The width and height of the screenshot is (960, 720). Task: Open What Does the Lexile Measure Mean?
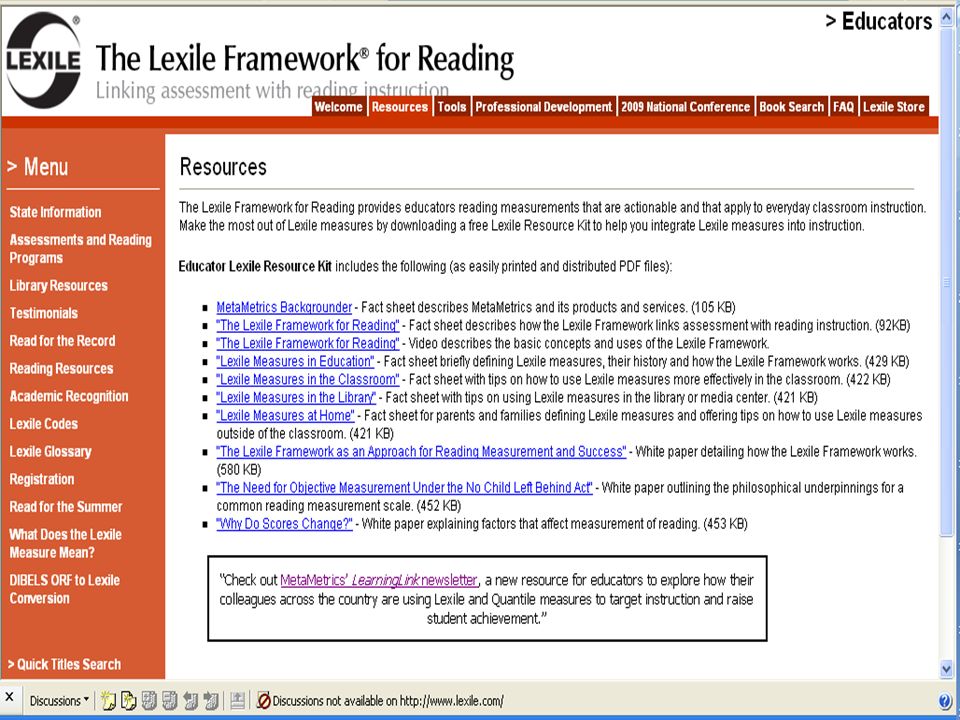(66, 543)
